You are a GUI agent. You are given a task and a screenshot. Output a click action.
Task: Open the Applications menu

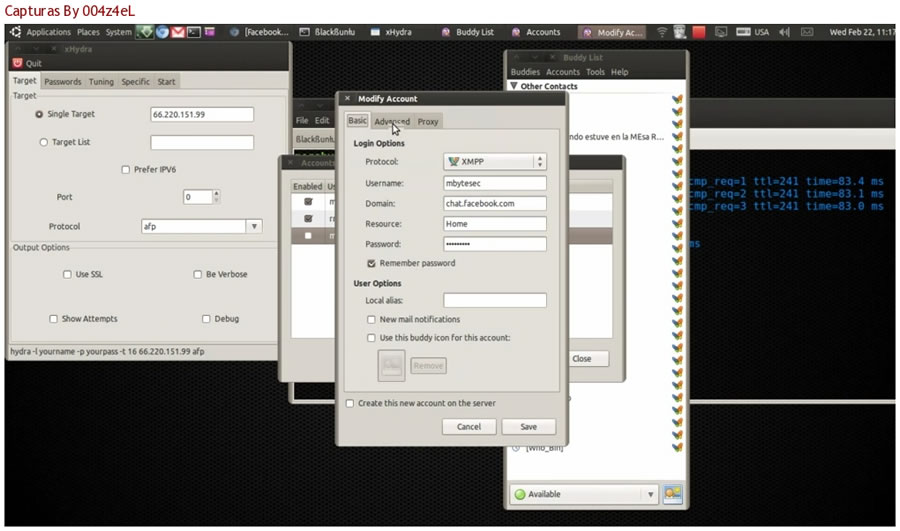click(48, 32)
